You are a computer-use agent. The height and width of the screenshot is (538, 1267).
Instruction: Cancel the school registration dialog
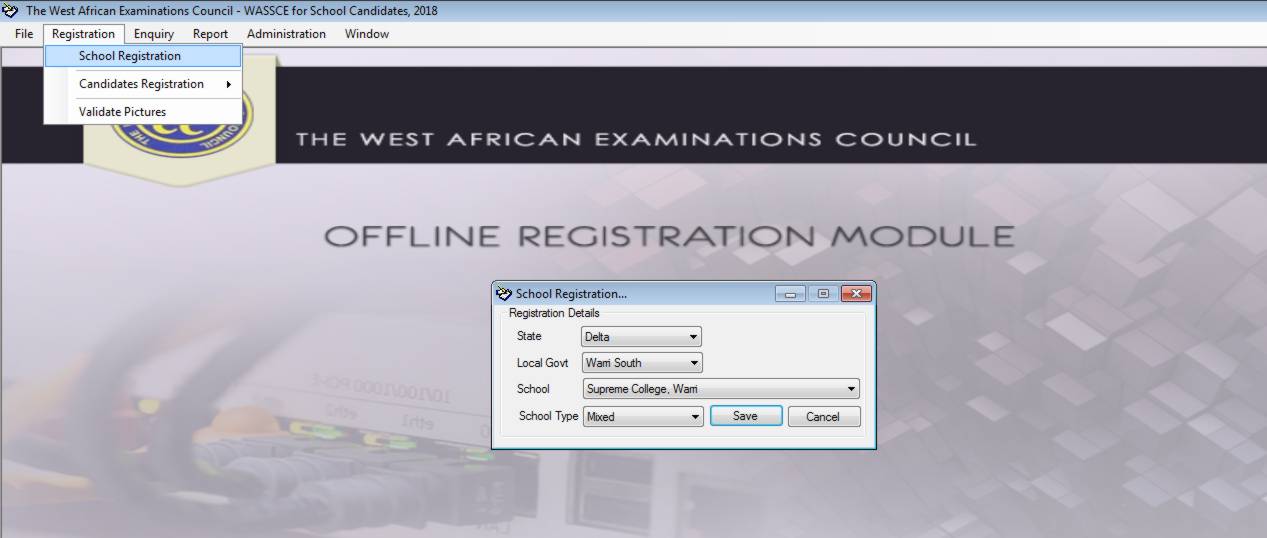824,416
